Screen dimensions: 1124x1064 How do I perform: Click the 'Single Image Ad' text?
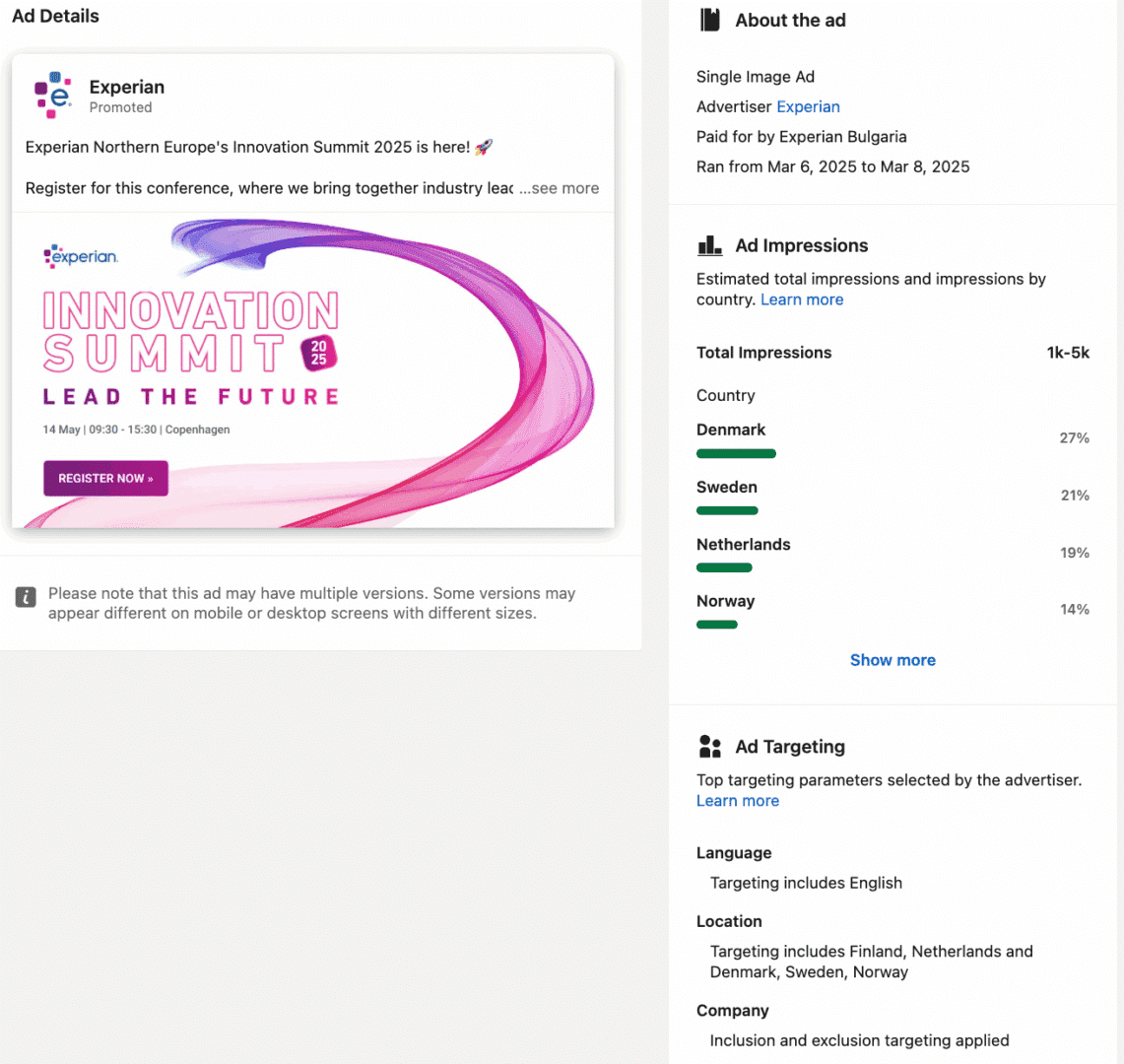pos(756,77)
